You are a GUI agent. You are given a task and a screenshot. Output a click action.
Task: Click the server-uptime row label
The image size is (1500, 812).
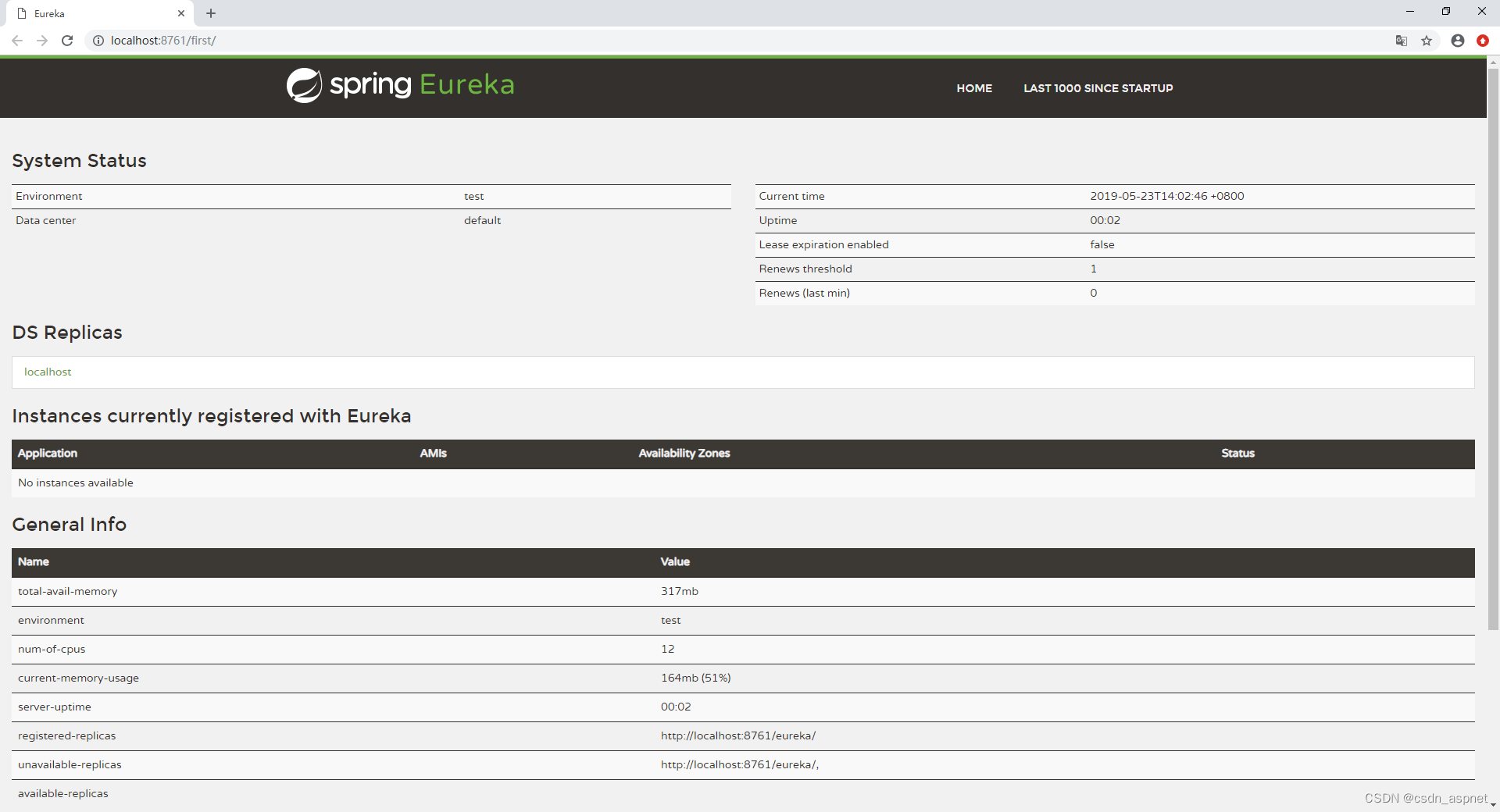55,707
